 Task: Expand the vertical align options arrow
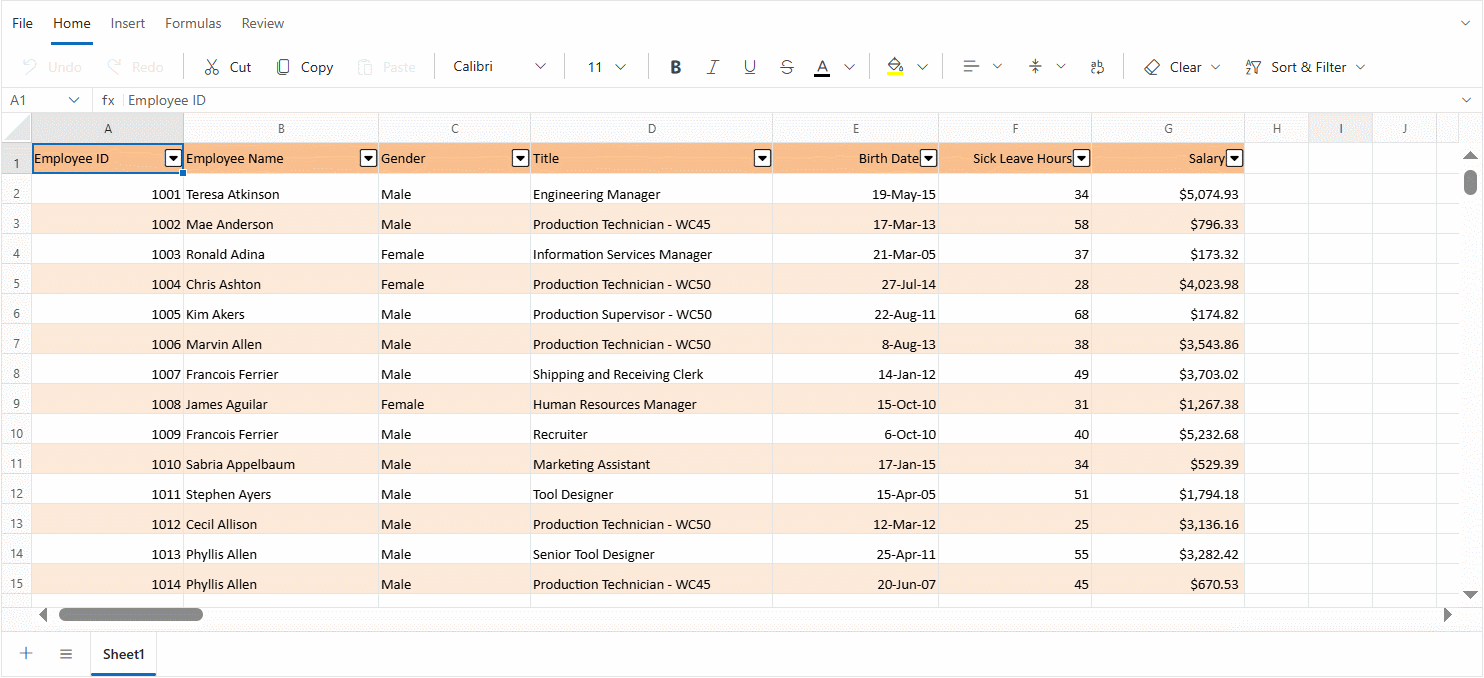coord(1061,67)
